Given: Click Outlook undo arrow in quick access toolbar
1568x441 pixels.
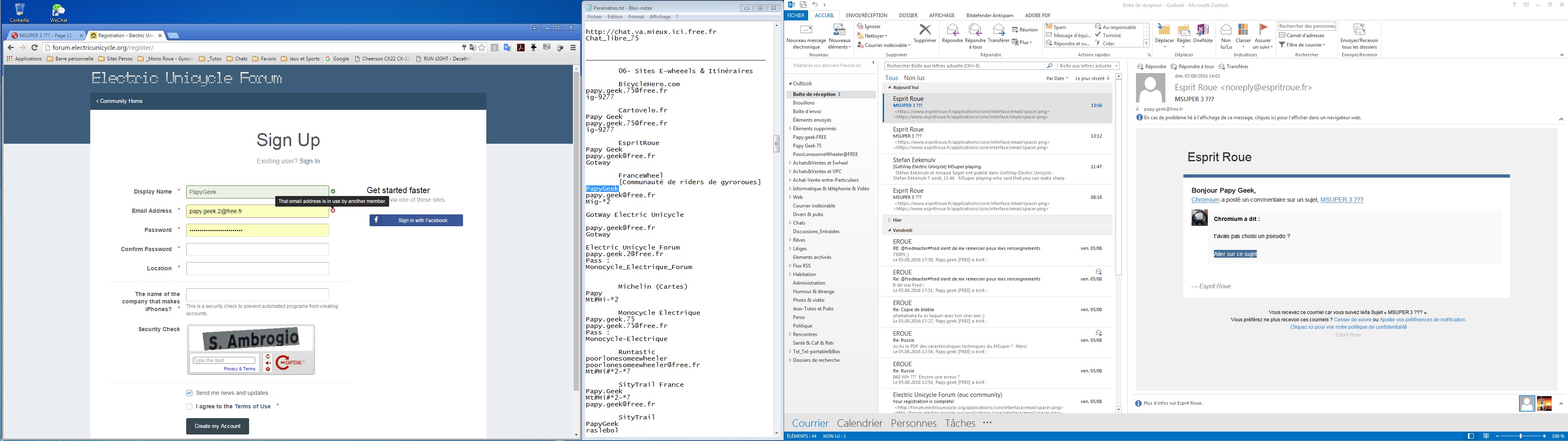Looking at the screenshot, I should coord(815,5).
